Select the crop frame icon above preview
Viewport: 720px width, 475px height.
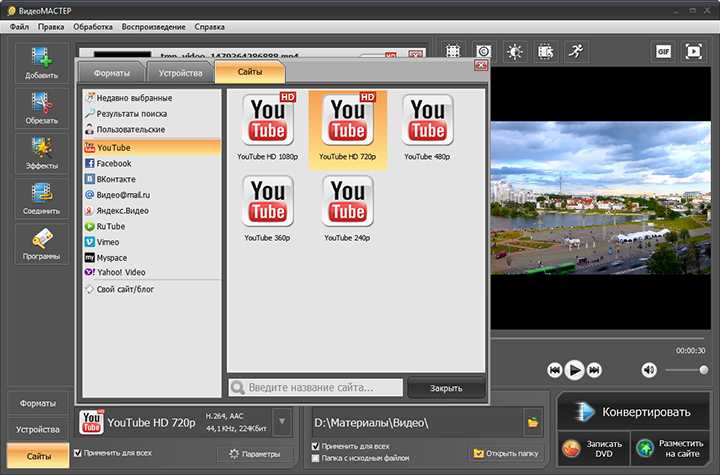click(453, 51)
